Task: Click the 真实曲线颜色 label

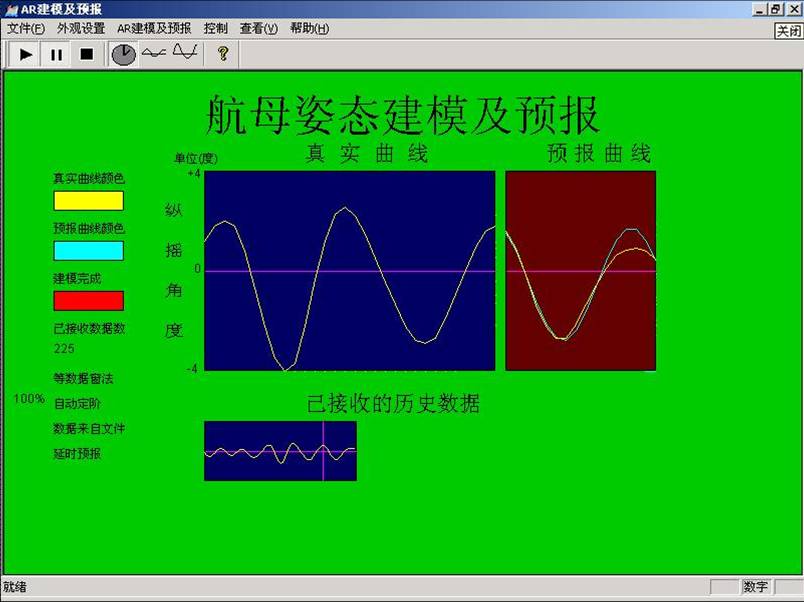Action: pyautogui.click(x=89, y=178)
